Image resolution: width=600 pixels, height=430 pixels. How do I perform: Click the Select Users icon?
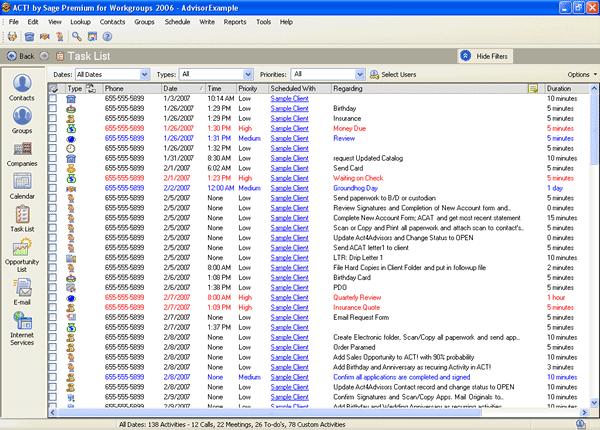click(374, 75)
